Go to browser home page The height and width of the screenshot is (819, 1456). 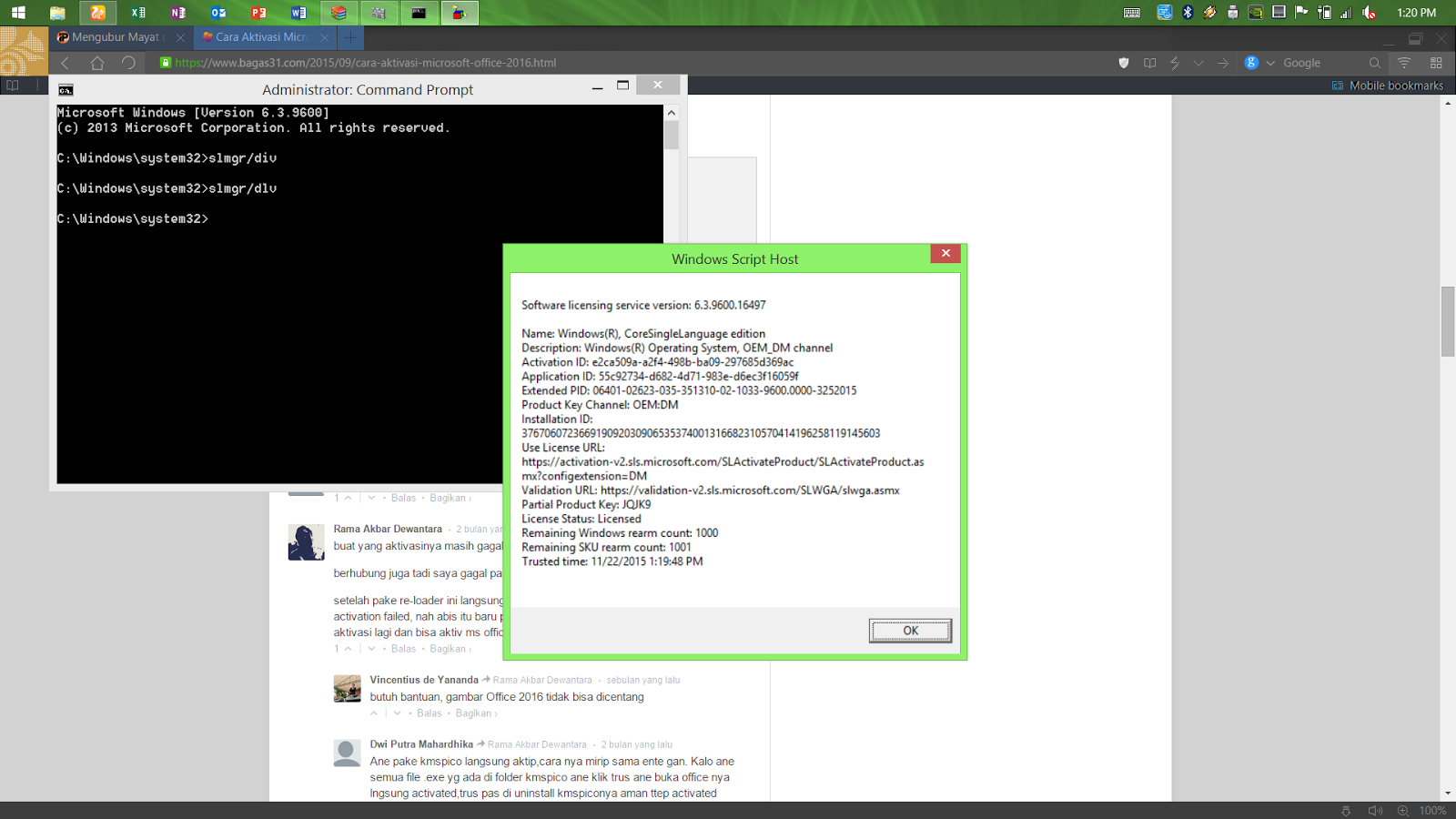click(x=97, y=63)
